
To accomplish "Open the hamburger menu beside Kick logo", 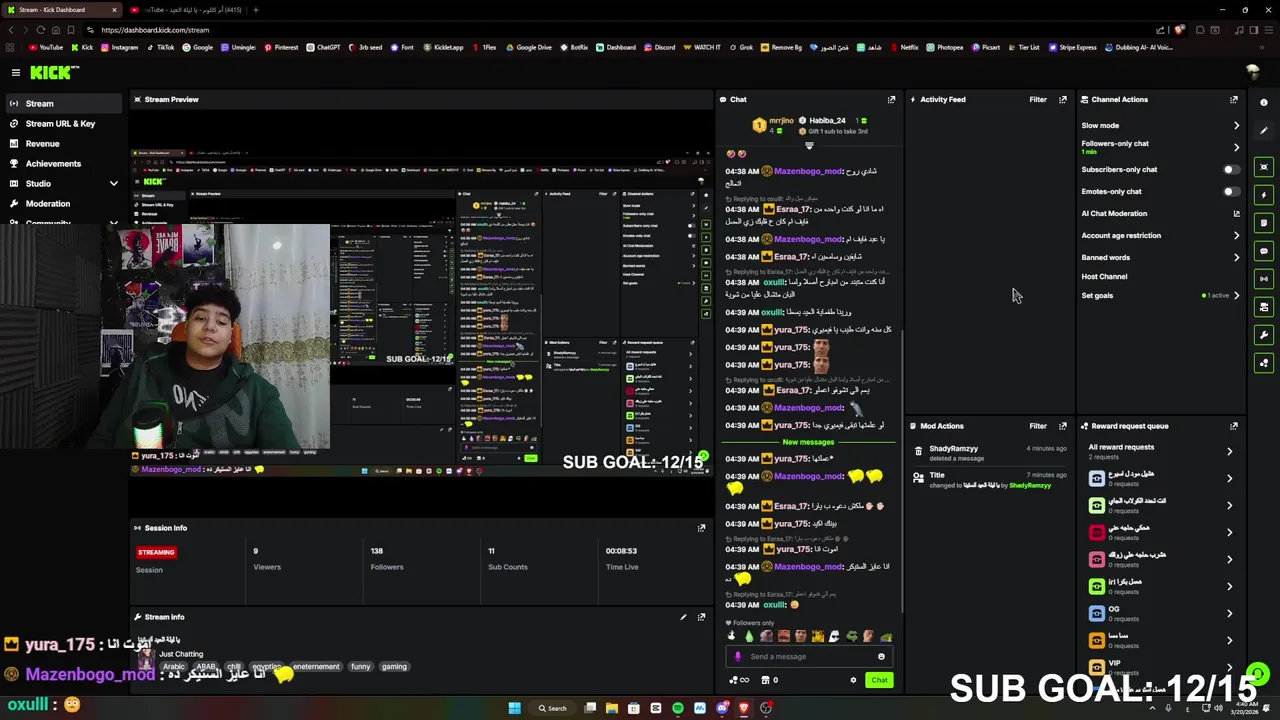I will coord(15,72).
